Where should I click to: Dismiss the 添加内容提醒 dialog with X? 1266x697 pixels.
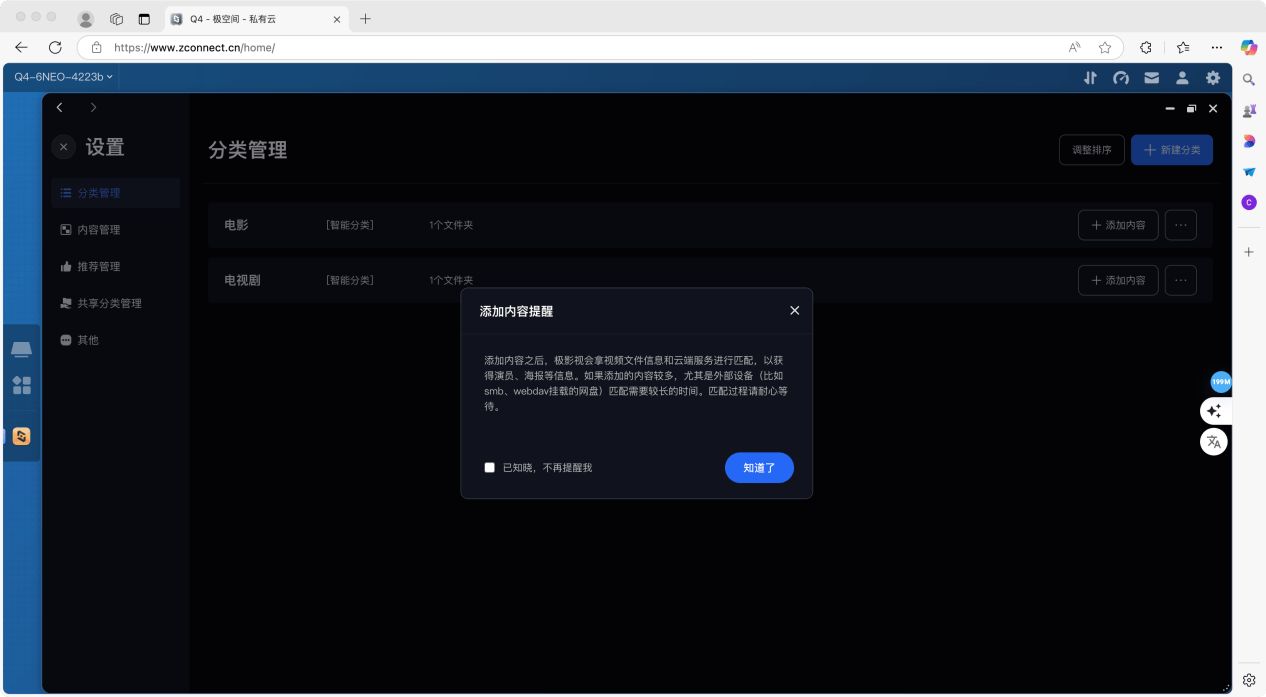795,311
